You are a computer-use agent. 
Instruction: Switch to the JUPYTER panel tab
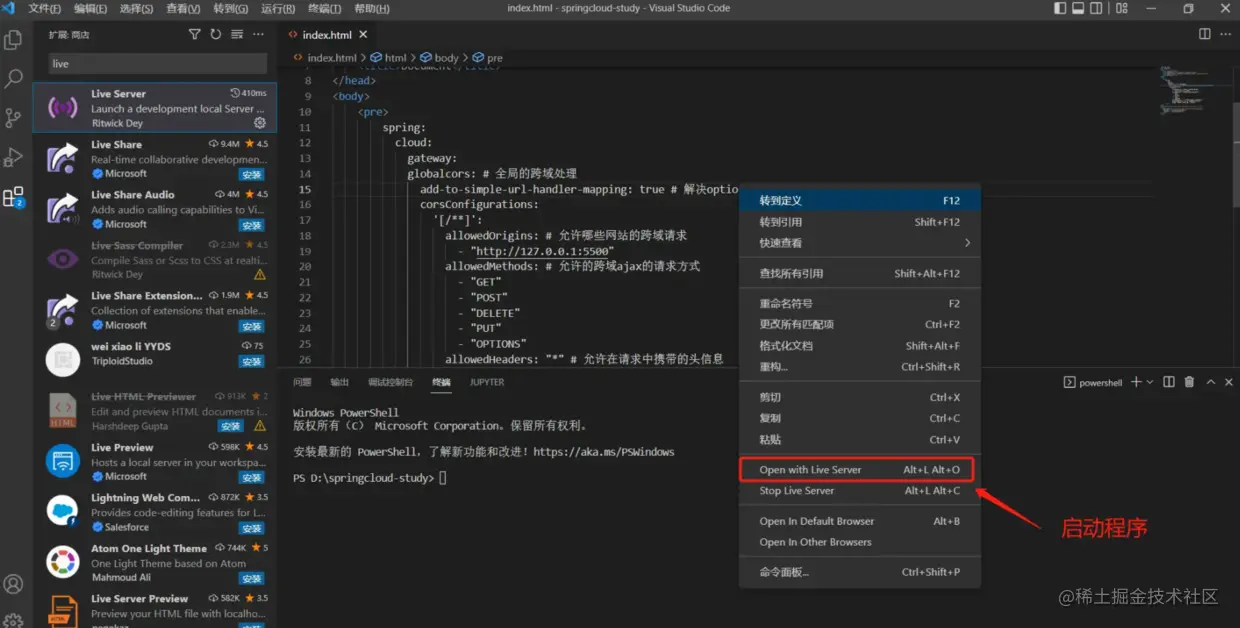click(x=487, y=382)
